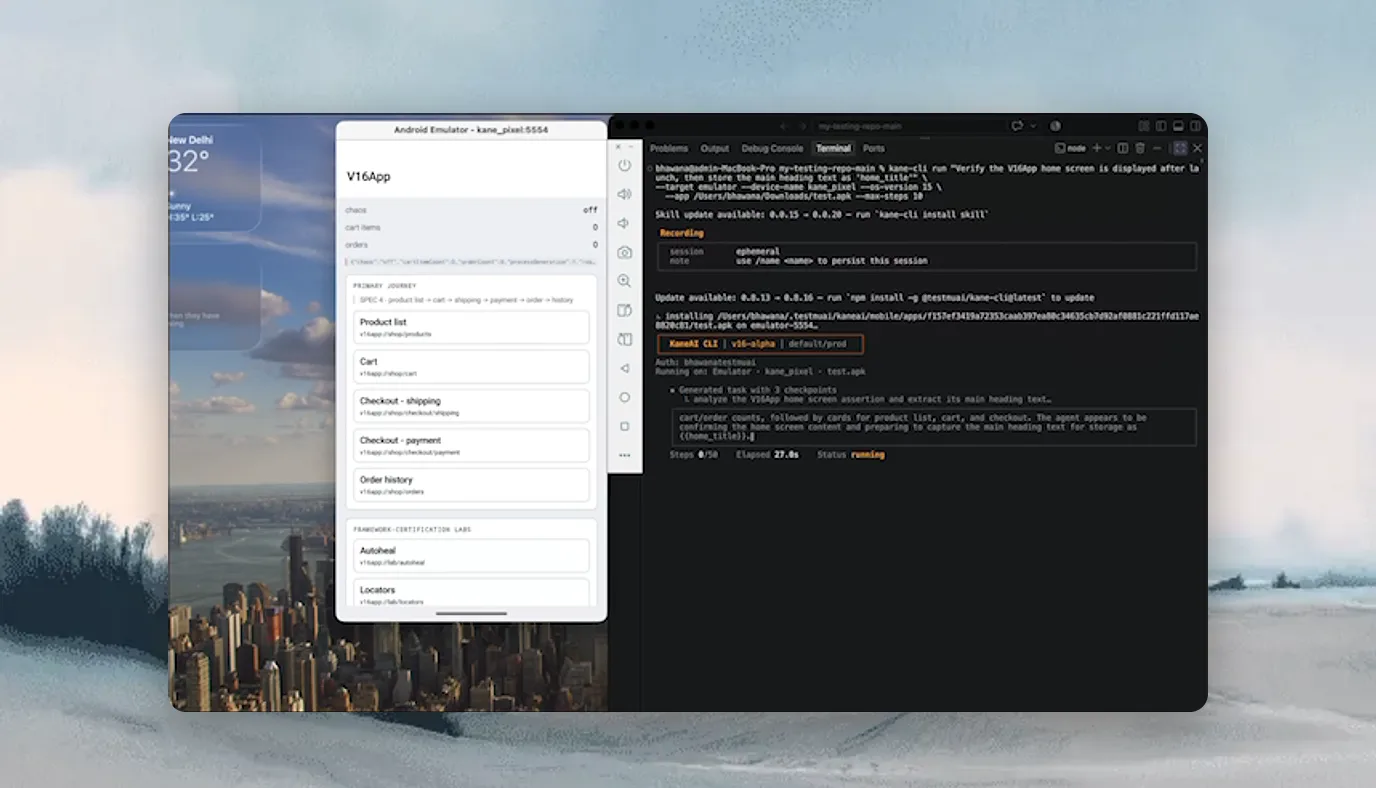Image resolution: width=1376 pixels, height=788 pixels.
Task: Click the emulator Home circle button
Action: point(624,397)
